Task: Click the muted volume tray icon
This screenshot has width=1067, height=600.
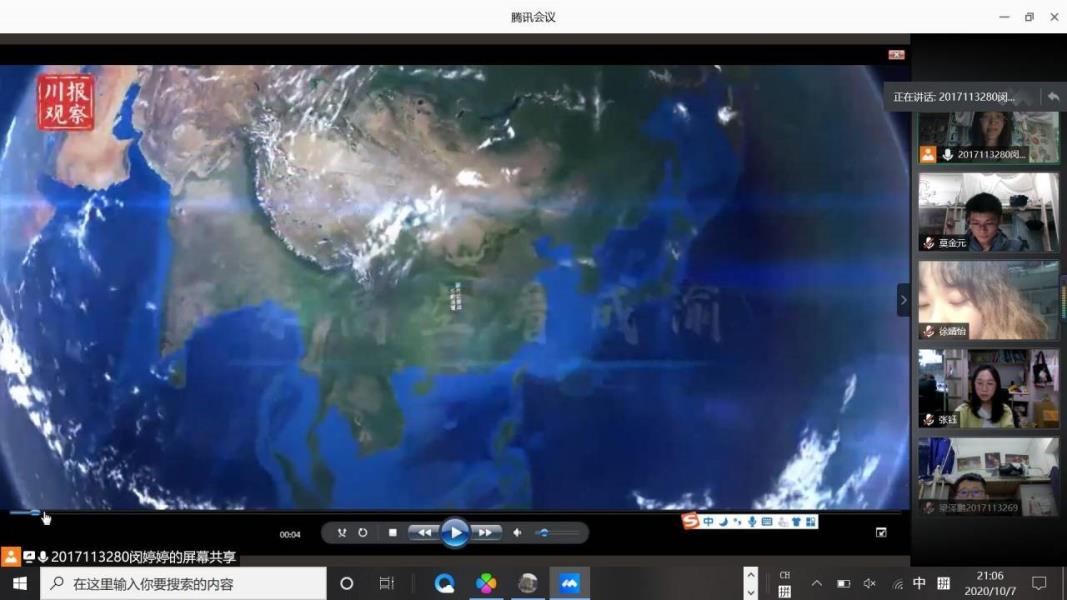Action: click(x=870, y=584)
